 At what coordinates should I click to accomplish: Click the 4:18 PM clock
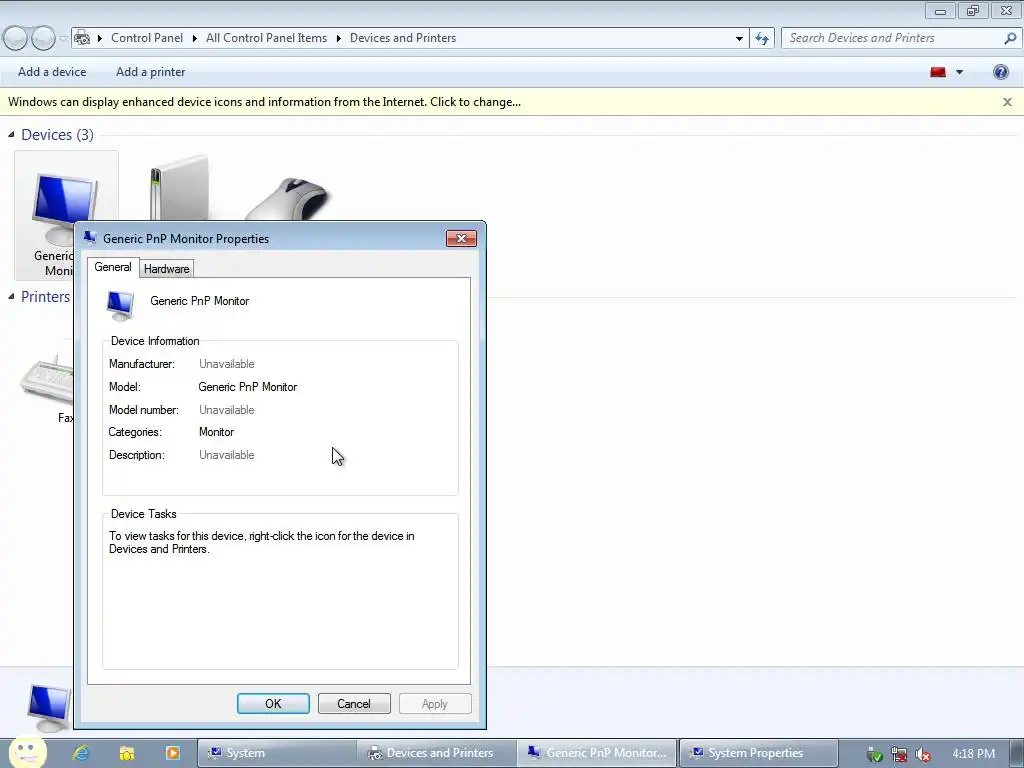973,754
